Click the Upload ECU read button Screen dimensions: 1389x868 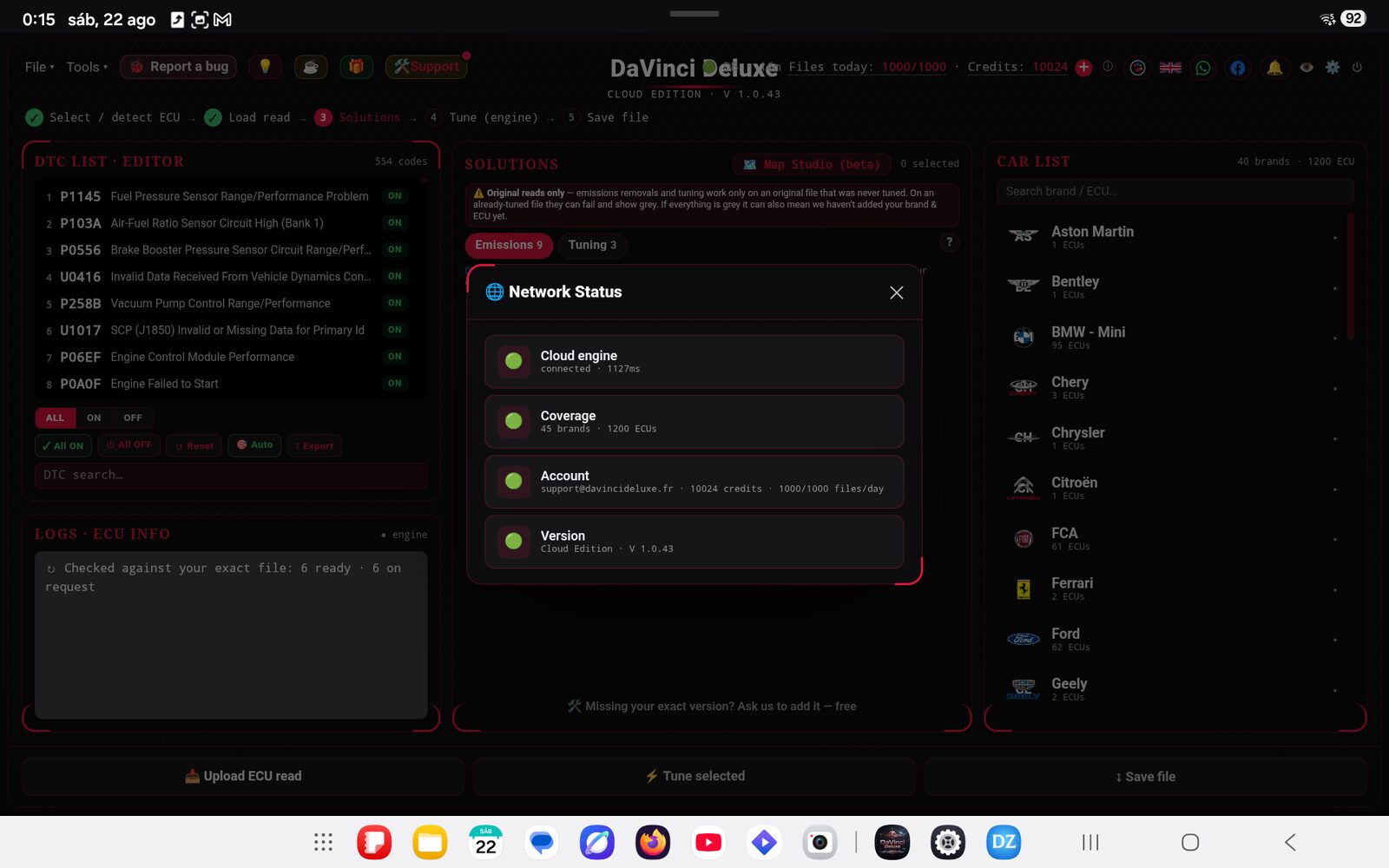pyautogui.click(x=243, y=776)
